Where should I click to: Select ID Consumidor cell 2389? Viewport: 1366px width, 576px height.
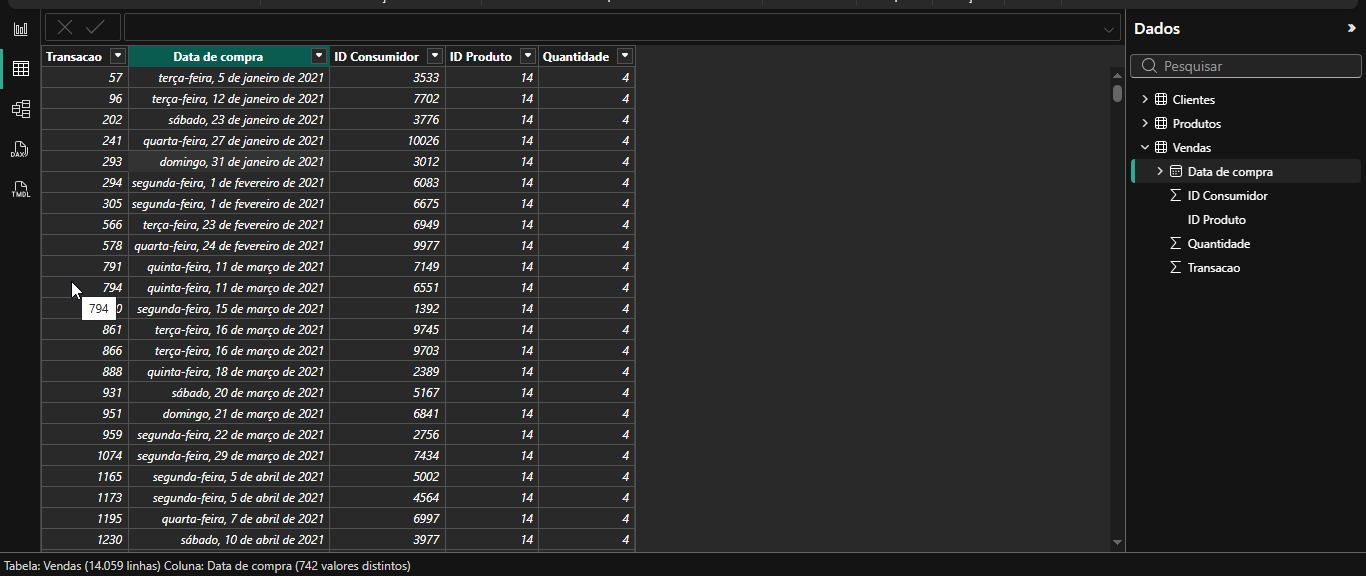[387, 371]
